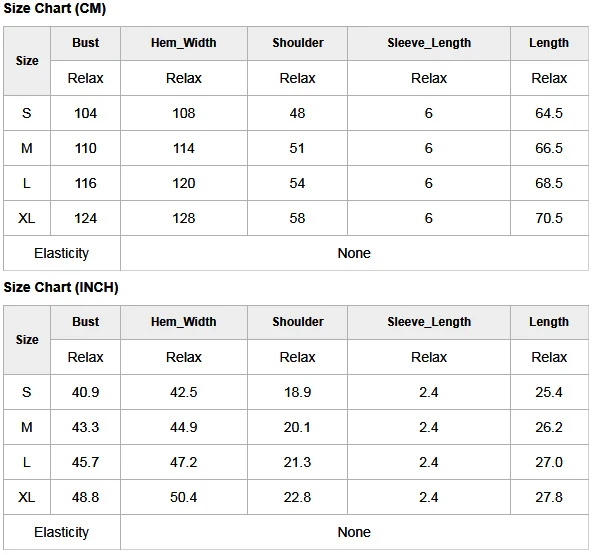
Task: Select the M size row label in INCH chart
Action: coord(26,427)
